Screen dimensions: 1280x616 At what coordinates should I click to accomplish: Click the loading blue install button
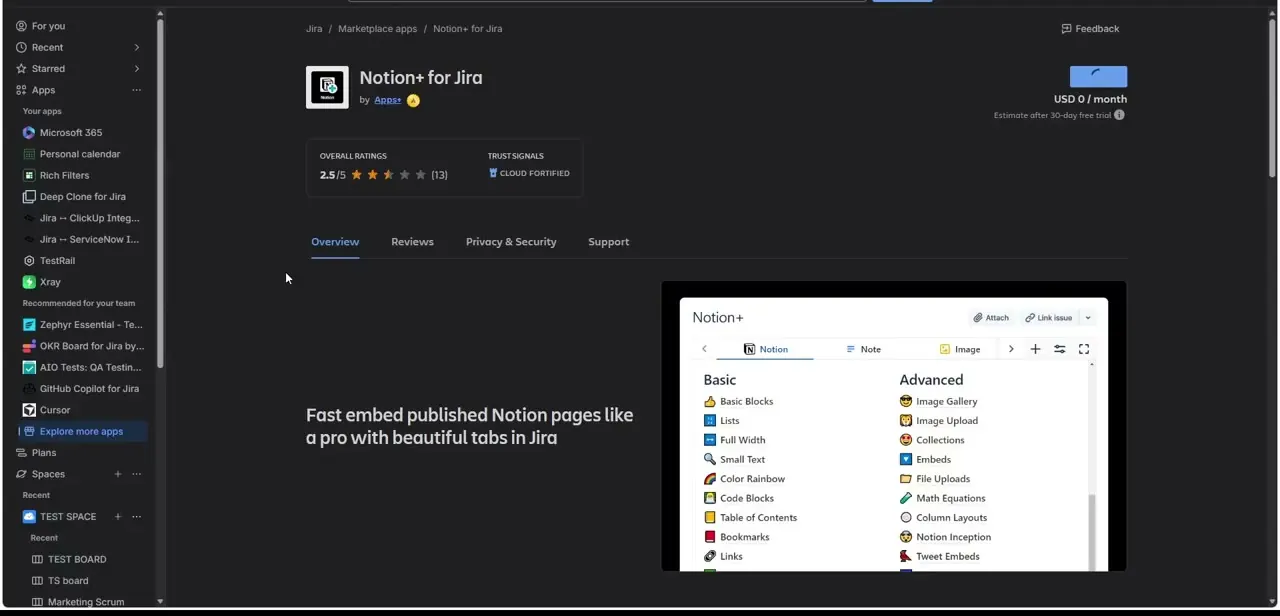[x=1098, y=77]
